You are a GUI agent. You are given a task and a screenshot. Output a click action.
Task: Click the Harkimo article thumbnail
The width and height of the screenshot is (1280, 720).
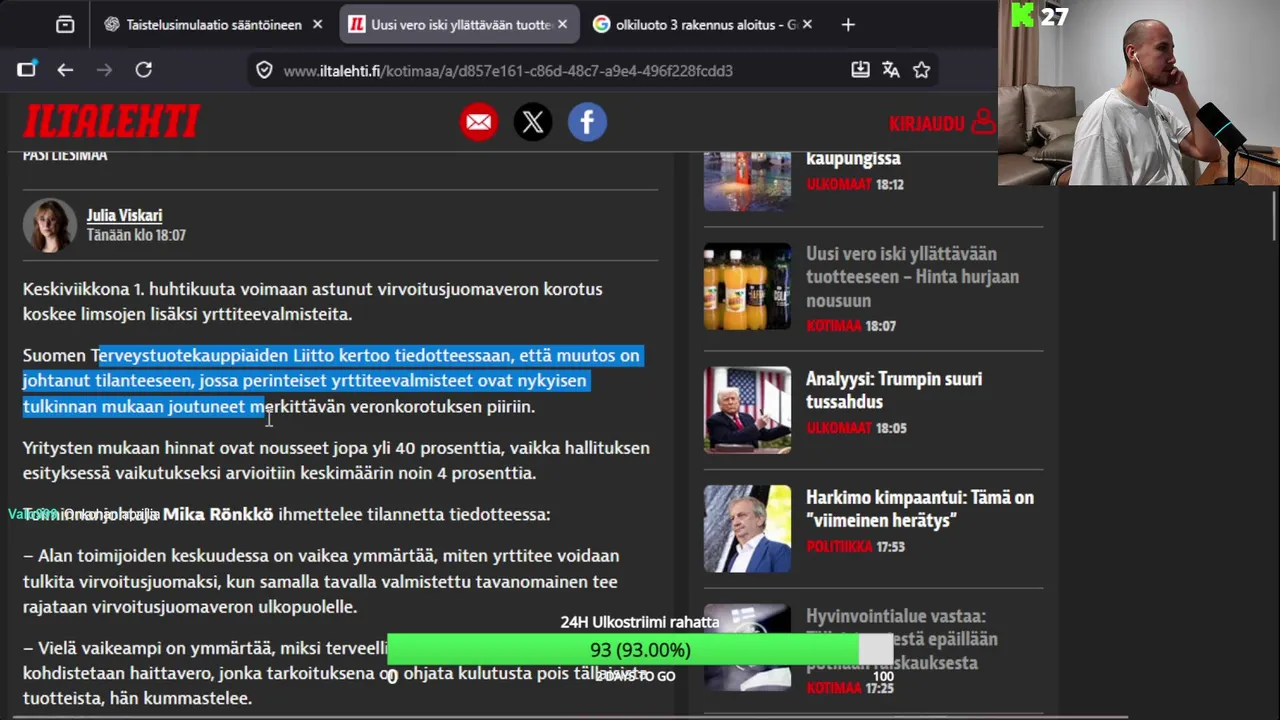[x=747, y=529]
